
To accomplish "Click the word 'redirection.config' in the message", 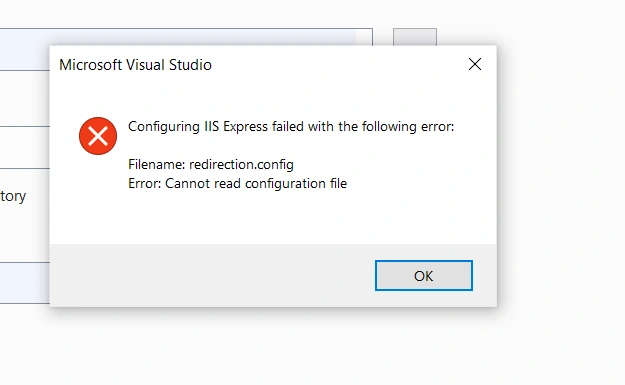I will (241, 164).
